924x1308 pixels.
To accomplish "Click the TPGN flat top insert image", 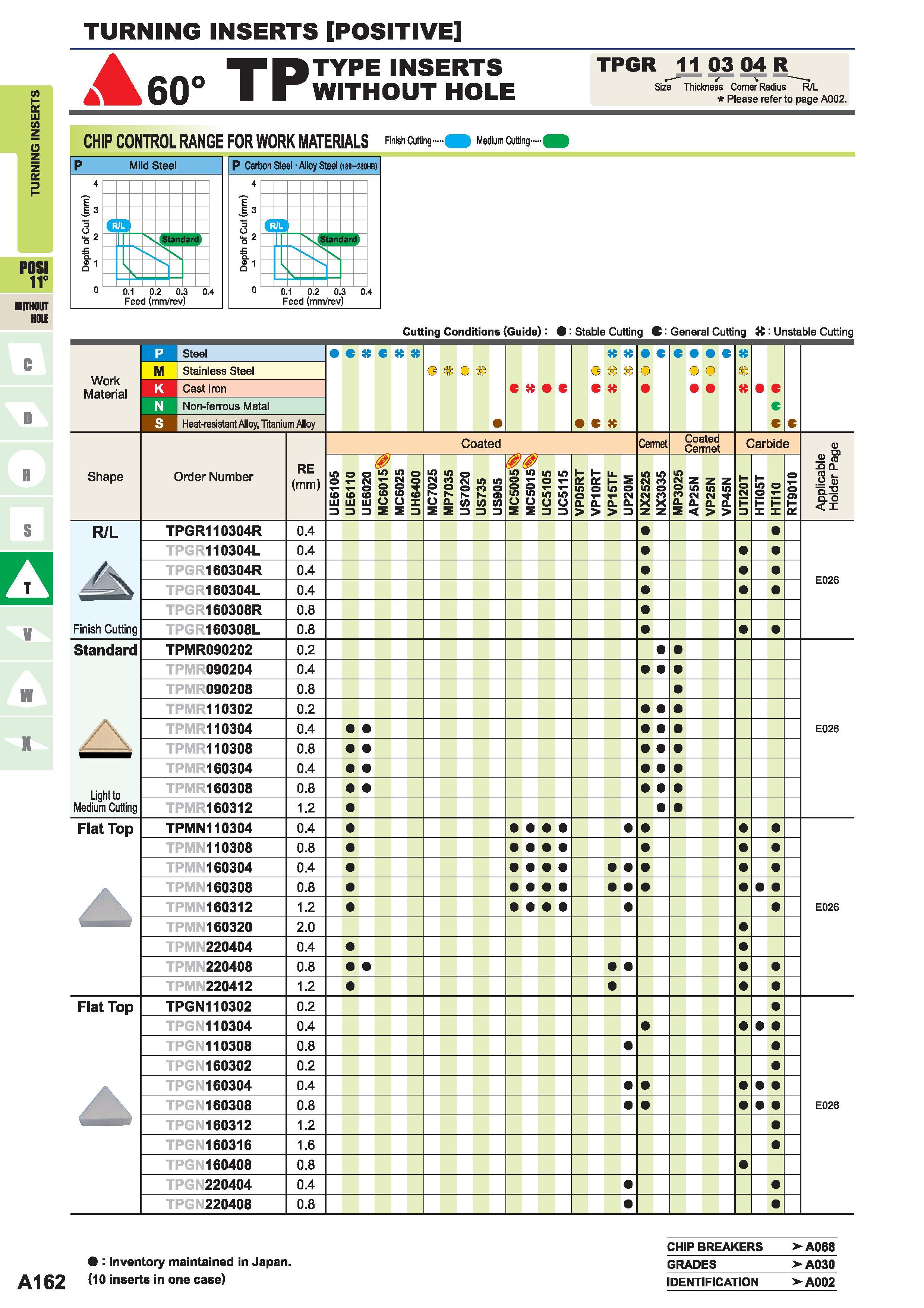I will pos(105,1106).
